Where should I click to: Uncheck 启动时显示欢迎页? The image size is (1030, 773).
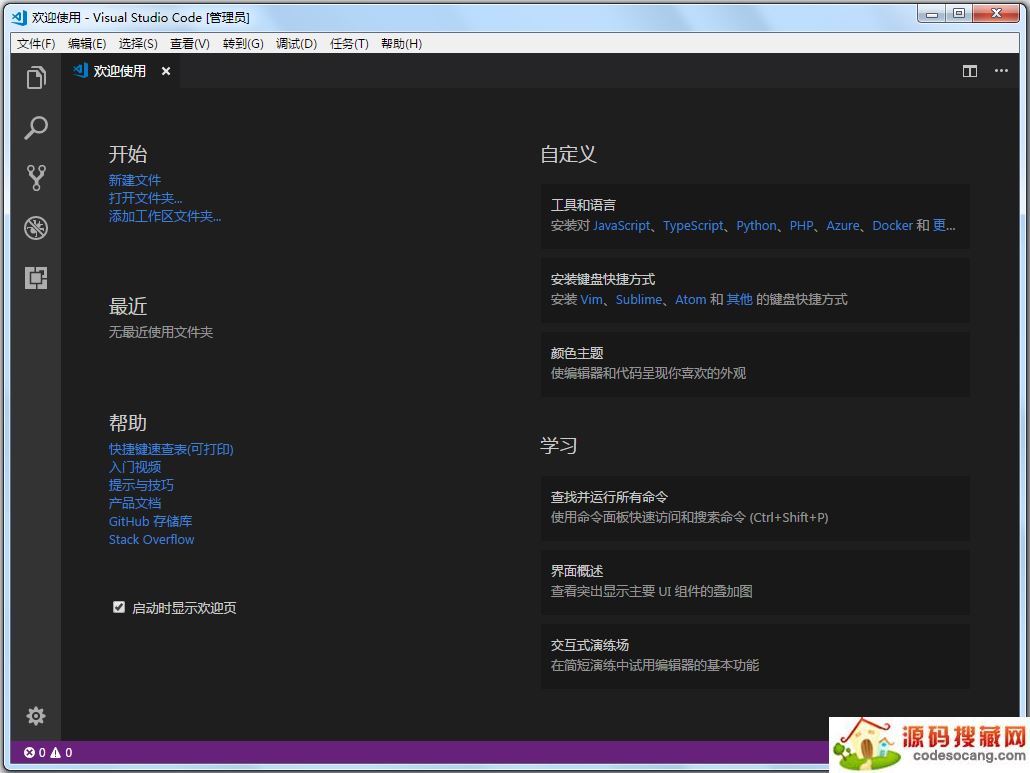(x=118, y=607)
